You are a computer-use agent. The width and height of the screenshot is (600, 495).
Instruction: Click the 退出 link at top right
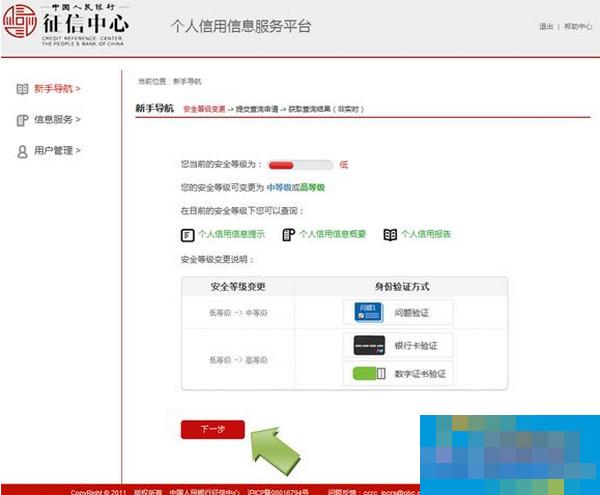tap(546, 26)
